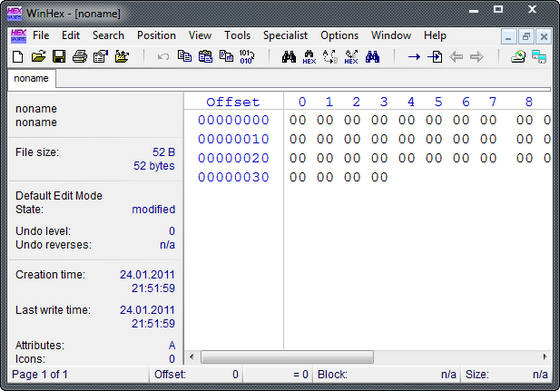Select first hex byte at offset 00000030
The image size is (560, 391).
point(298,177)
